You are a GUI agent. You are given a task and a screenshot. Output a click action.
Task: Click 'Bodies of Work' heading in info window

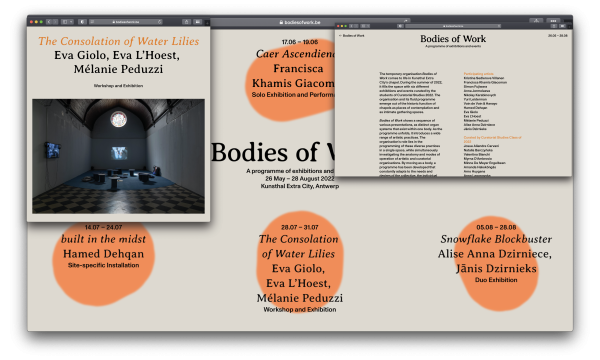coord(453,39)
